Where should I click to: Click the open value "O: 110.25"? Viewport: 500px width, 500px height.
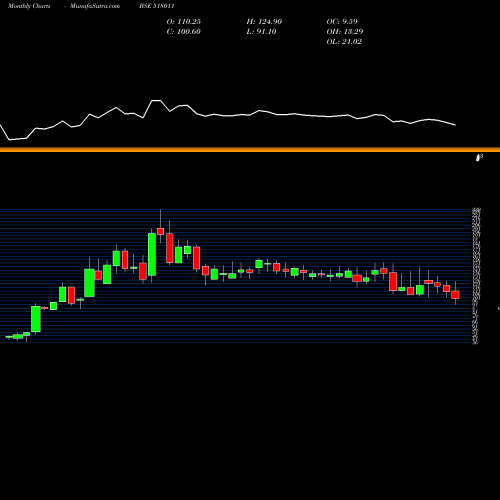pos(184,22)
